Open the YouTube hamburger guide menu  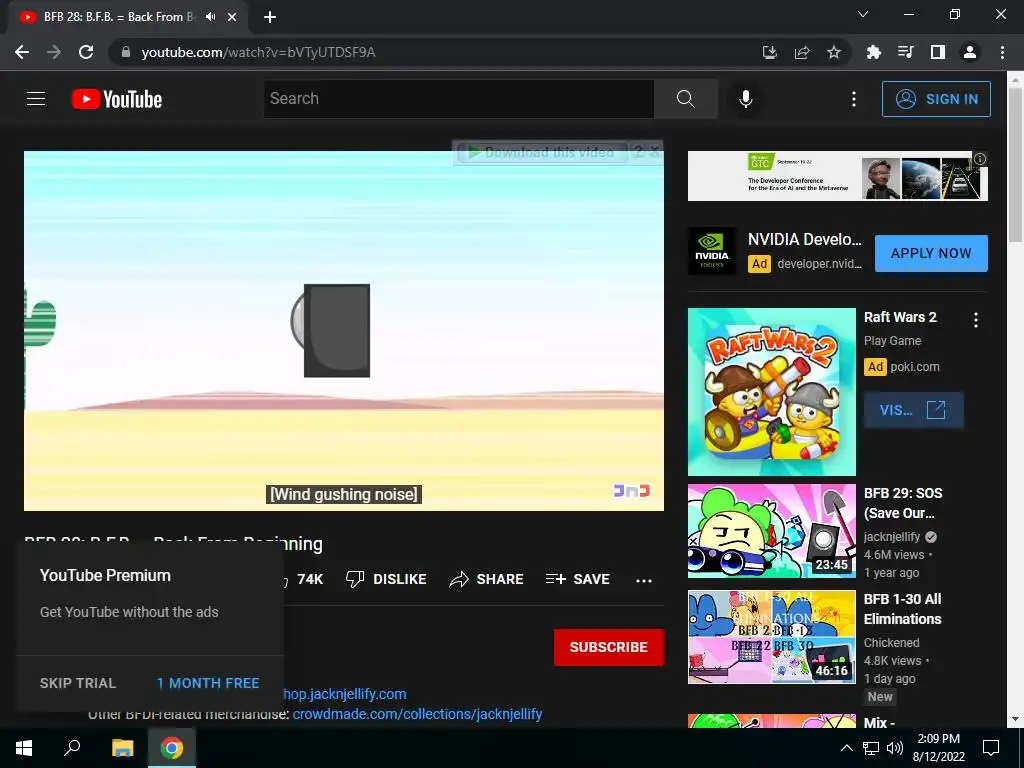click(x=36, y=99)
